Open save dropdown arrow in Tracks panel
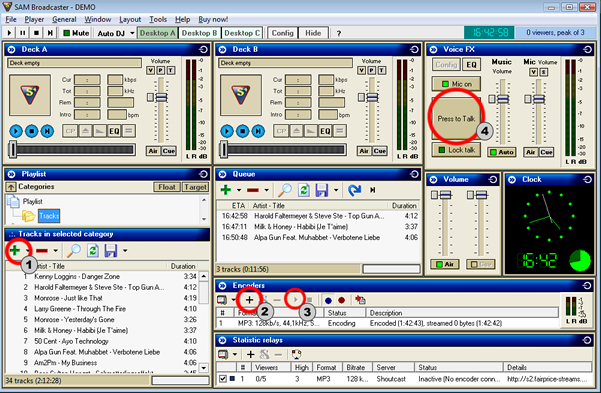601x393 pixels. pos(125,251)
